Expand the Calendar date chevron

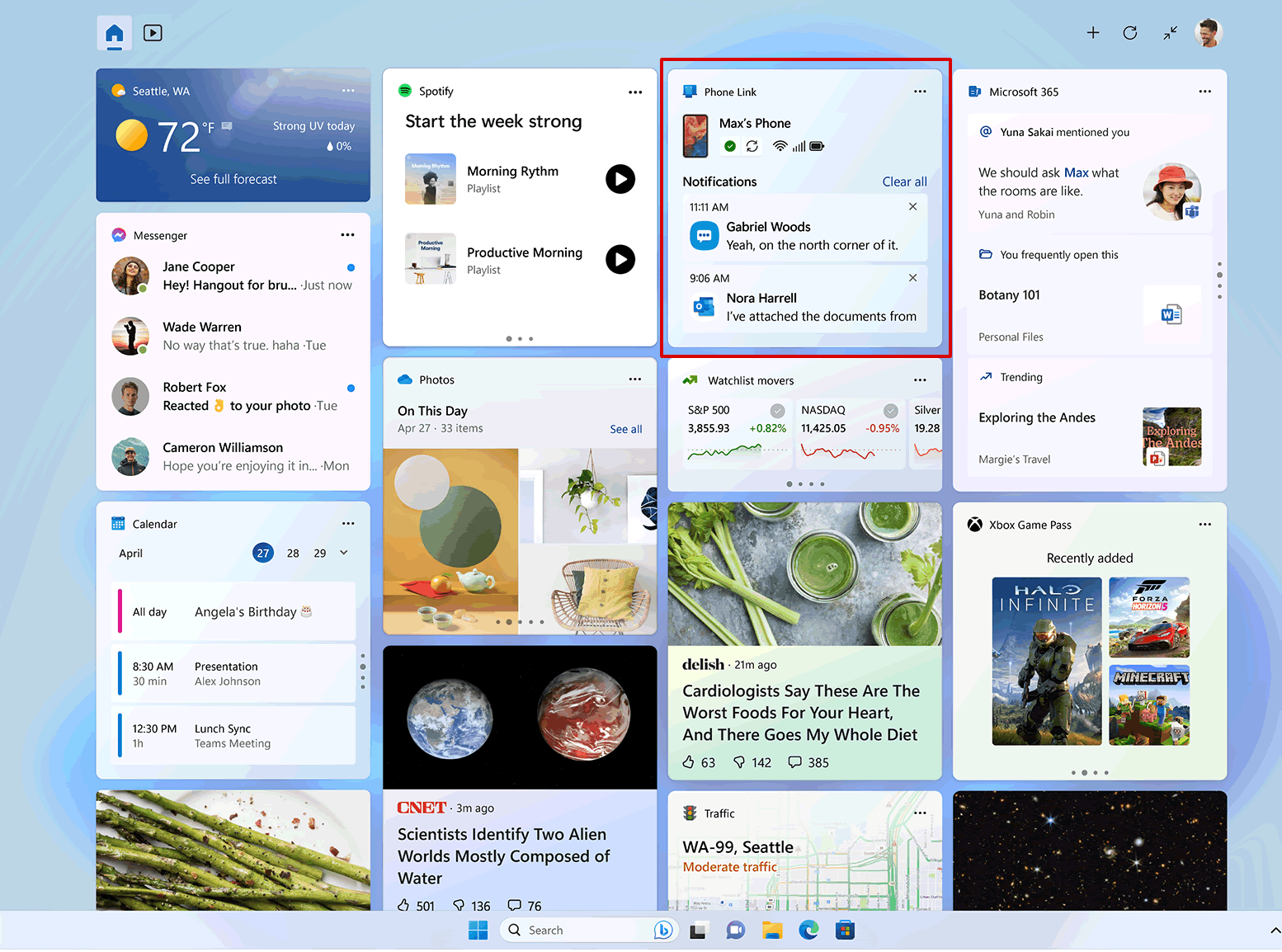coord(344,553)
